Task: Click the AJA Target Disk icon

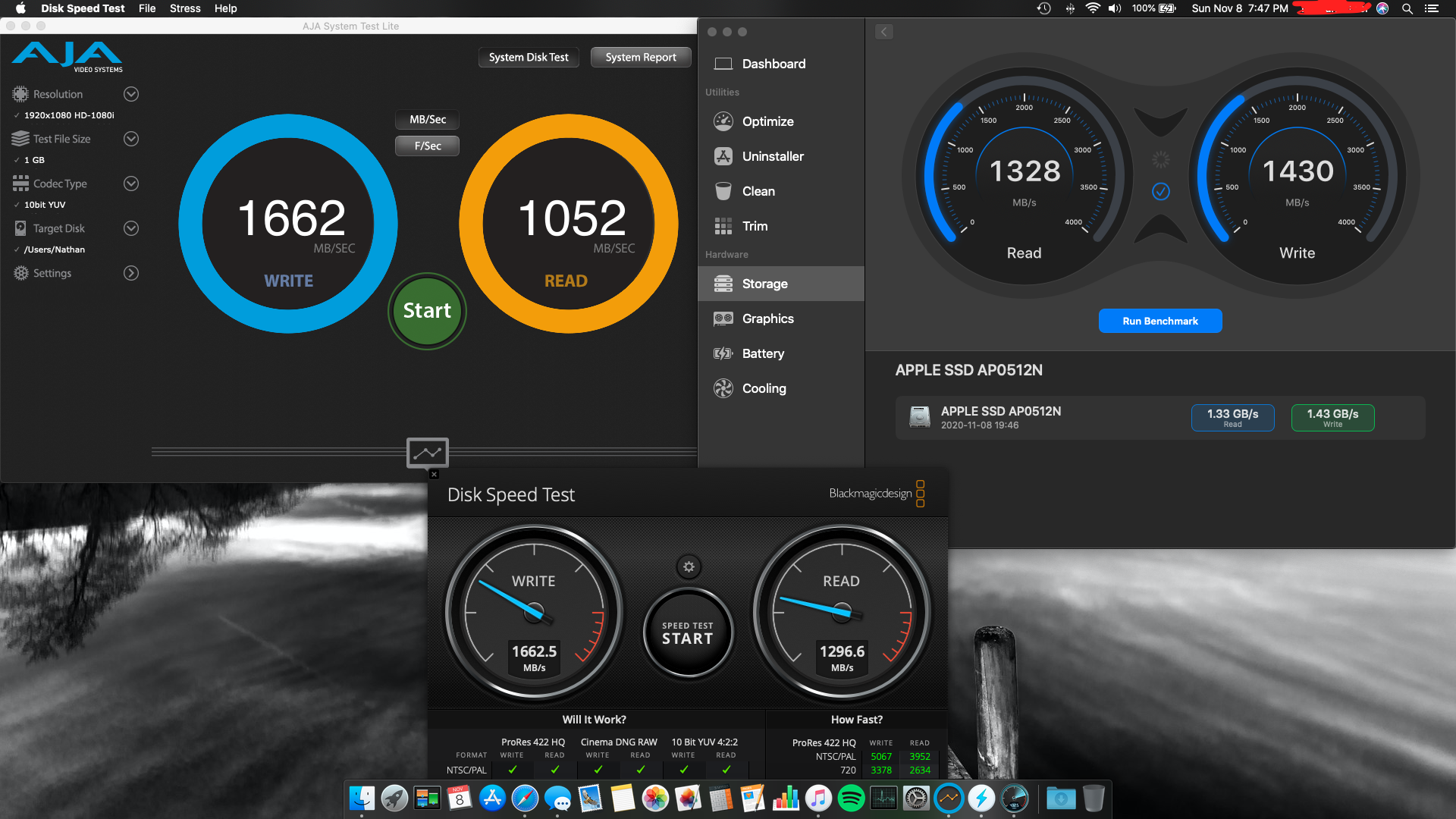Action: (x=20, y=228)
